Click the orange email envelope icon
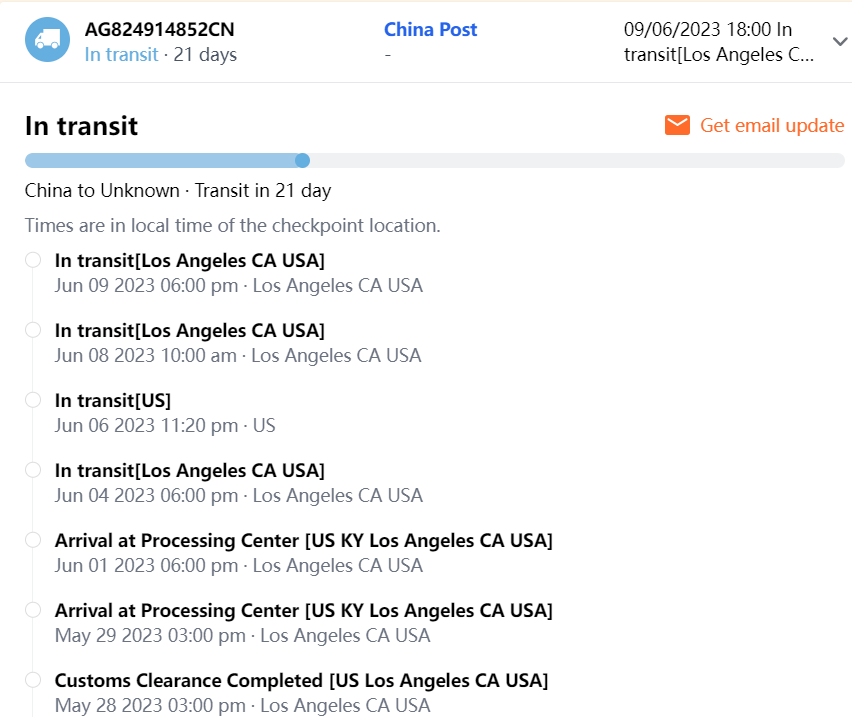Image resolution: width=852 pixels, height=717 pixels. pyautogui.click(x=677, y=125)
